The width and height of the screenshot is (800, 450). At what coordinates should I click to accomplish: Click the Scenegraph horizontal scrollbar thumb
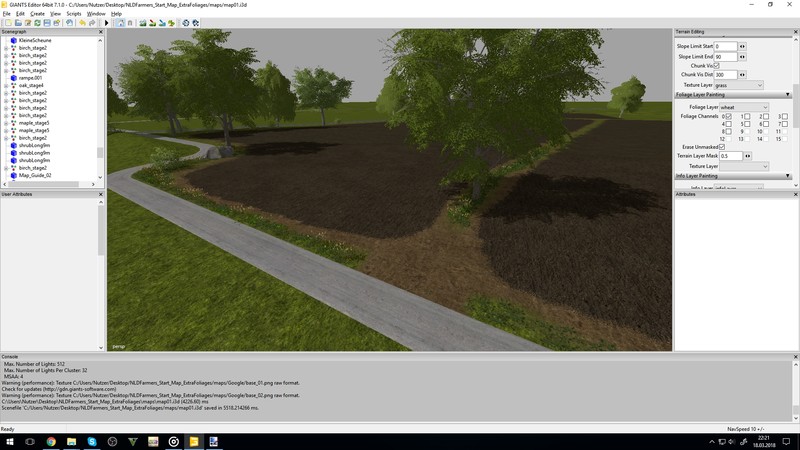(45, 184)
